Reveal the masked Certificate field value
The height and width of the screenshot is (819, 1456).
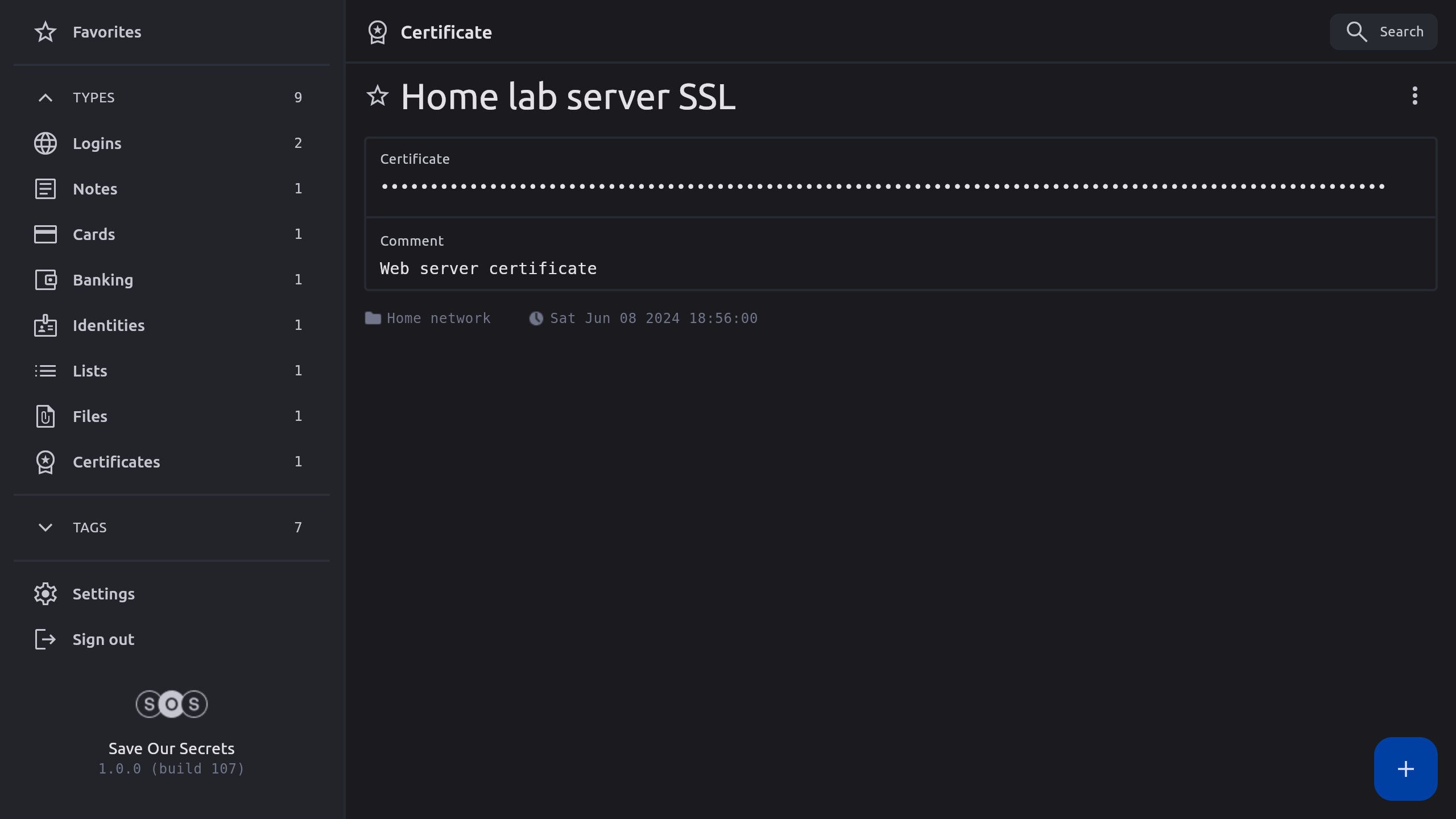click(x=883, y=187)
